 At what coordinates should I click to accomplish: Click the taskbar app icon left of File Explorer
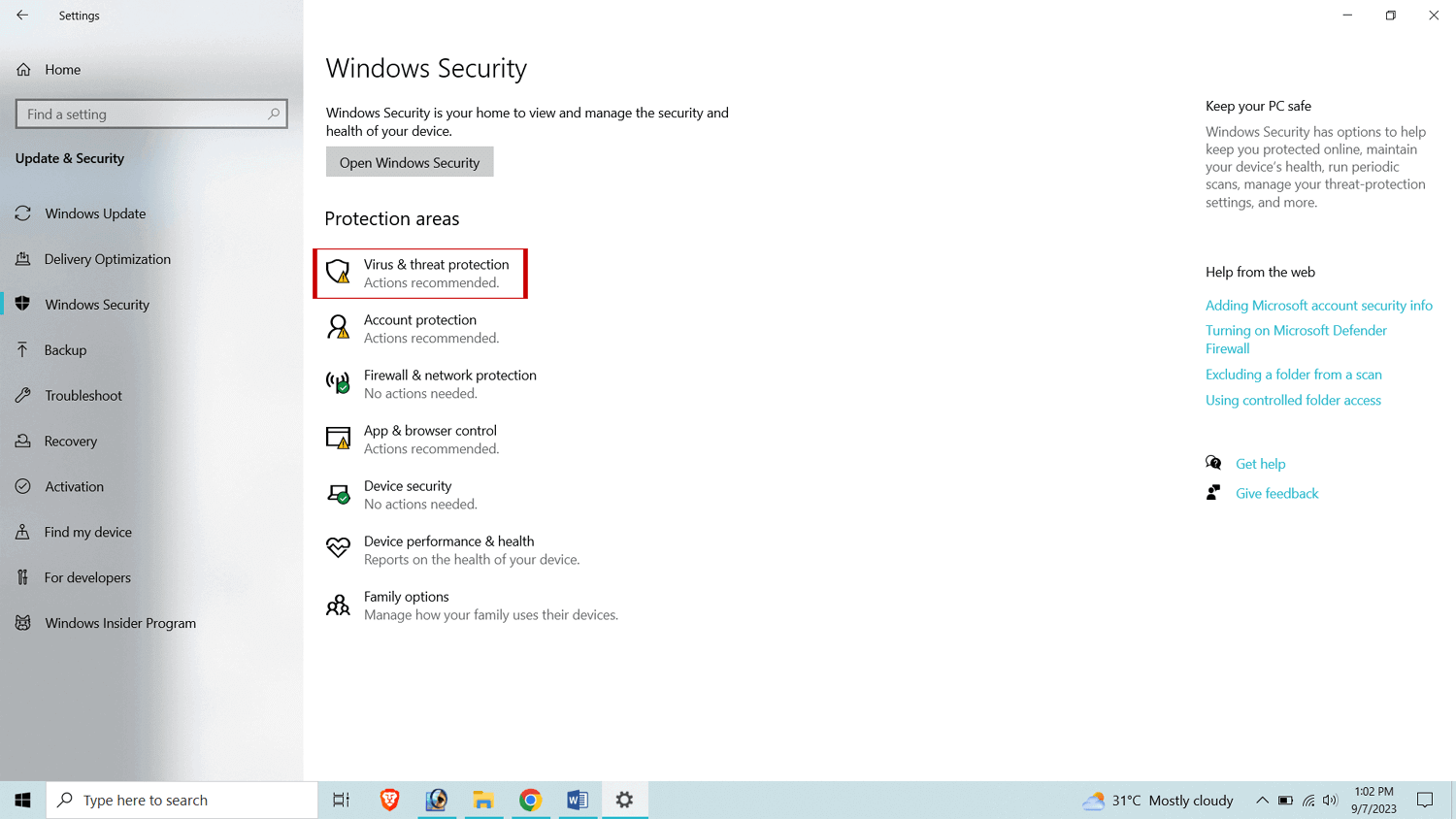tap(437, 801)
